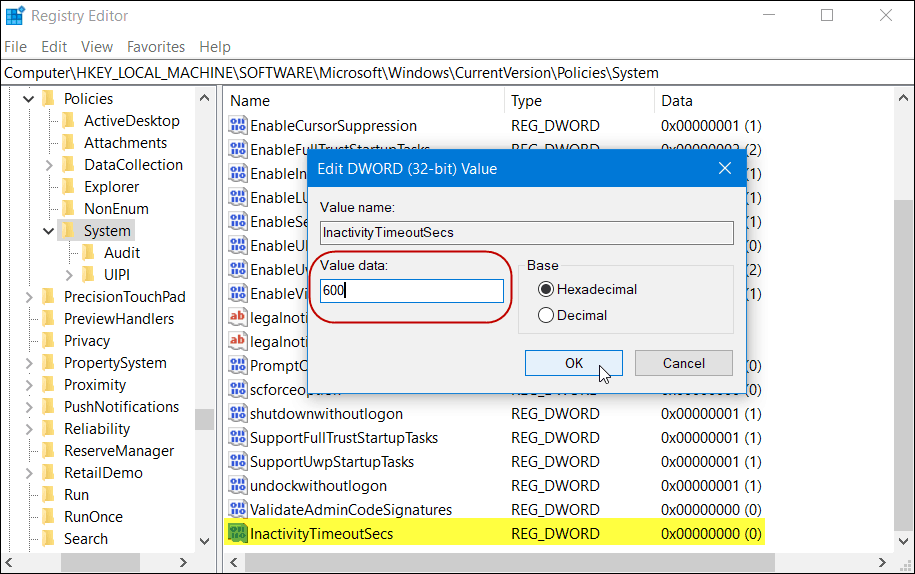Viewport: 915px width, 574px height.
Task: Click the Type column header
Action: pos(579,101)
